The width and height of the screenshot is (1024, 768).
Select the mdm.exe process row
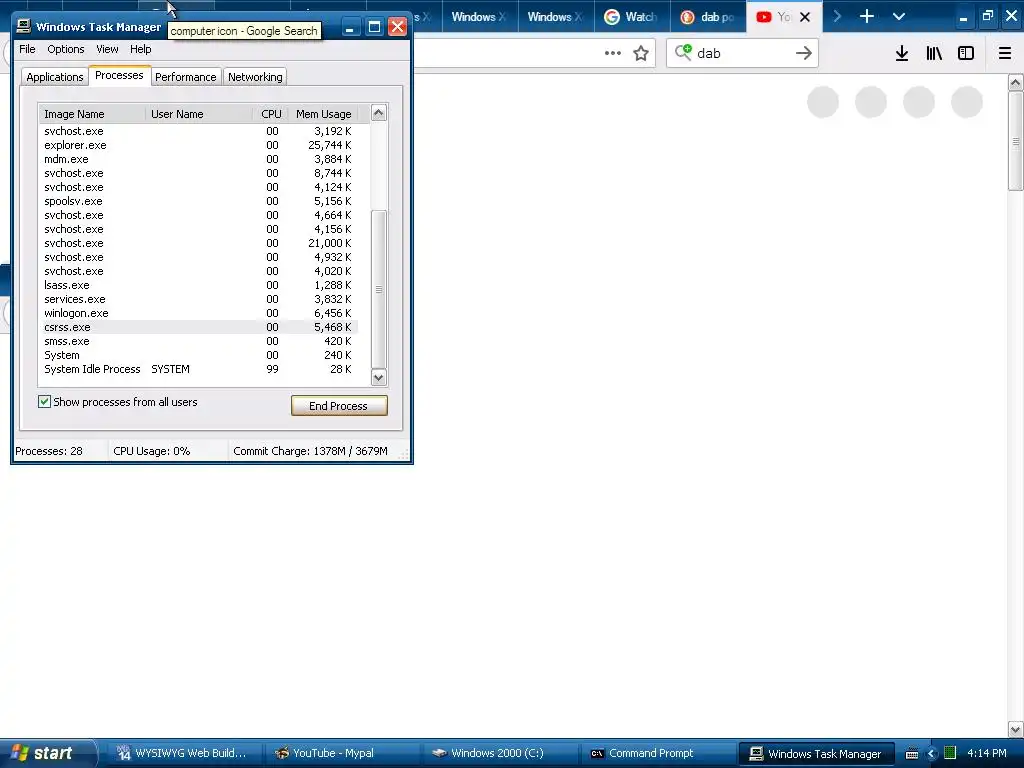[199, 159]
